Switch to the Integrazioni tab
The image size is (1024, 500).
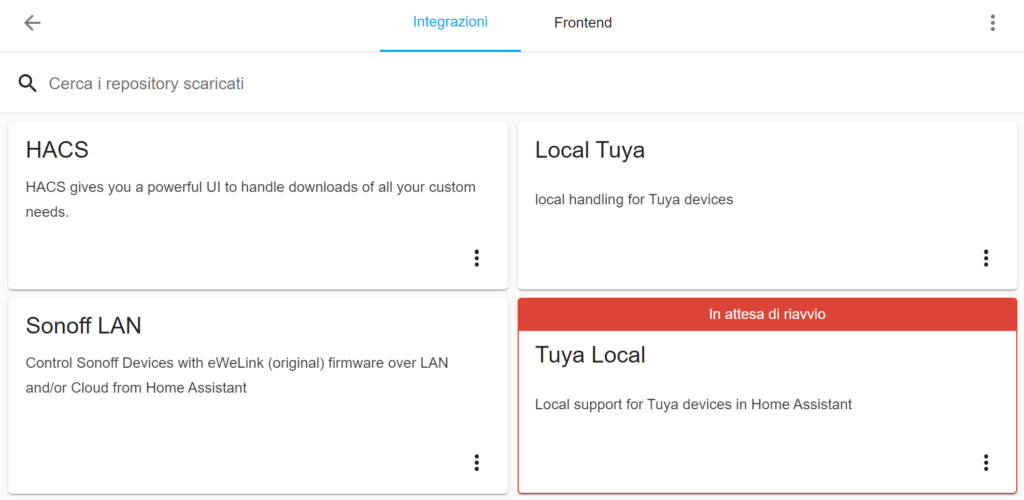(x=450, y=23)
